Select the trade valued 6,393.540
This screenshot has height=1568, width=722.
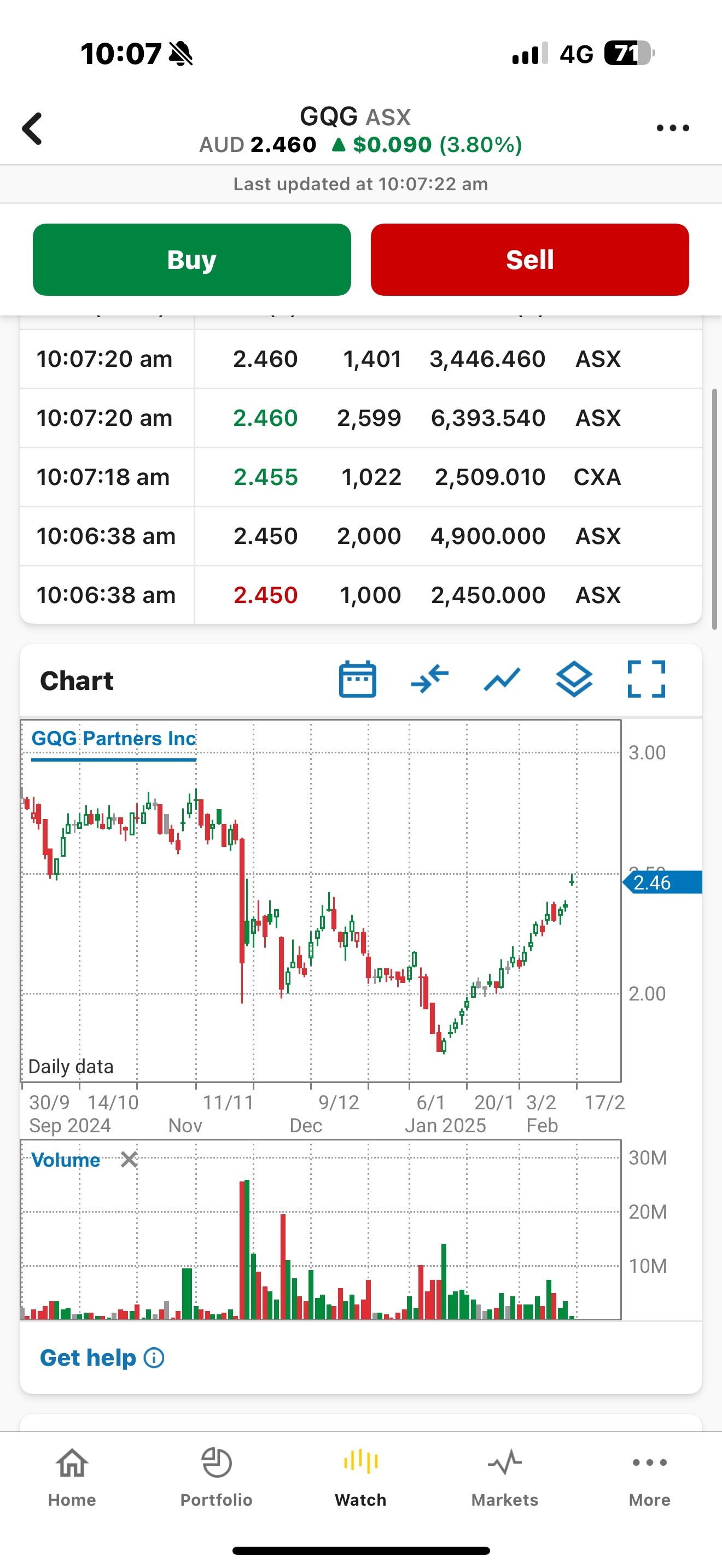click(x=488, y=418)
